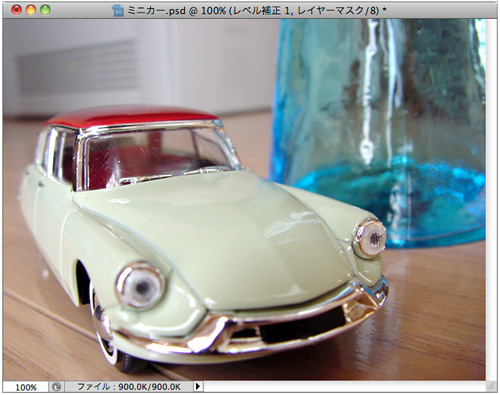This screenshot has height=395, width=500.
Task: Click the small status icon beside the zoom field
Action: (56, 387)
